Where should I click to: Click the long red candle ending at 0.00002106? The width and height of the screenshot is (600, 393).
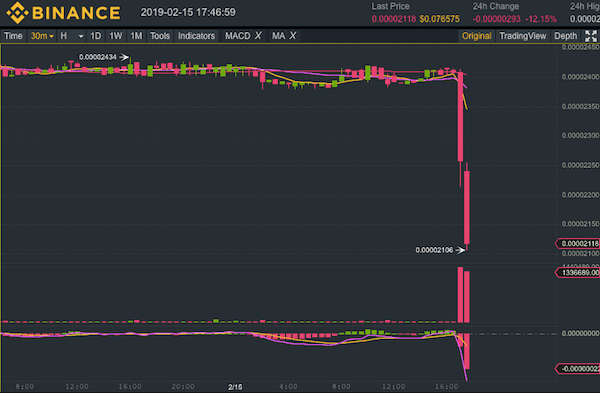[x=466, y=207]
